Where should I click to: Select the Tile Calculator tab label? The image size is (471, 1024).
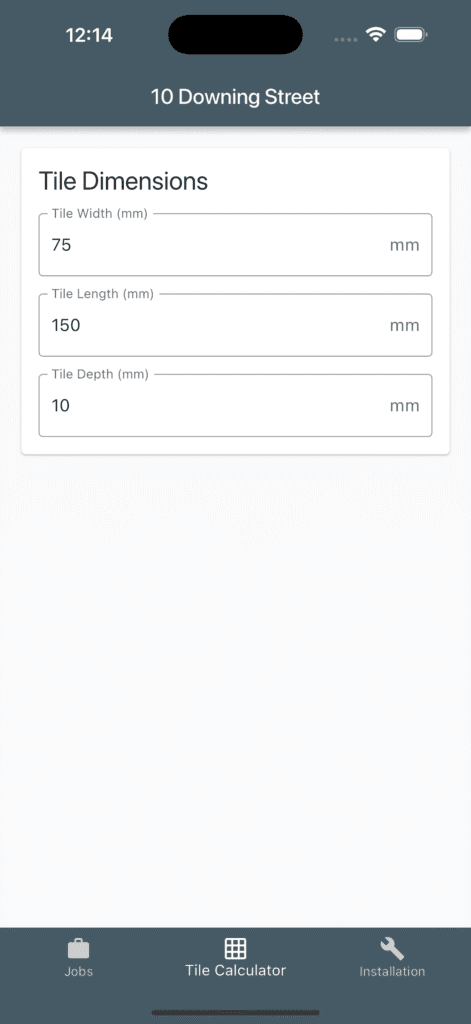tap(235, 970)
